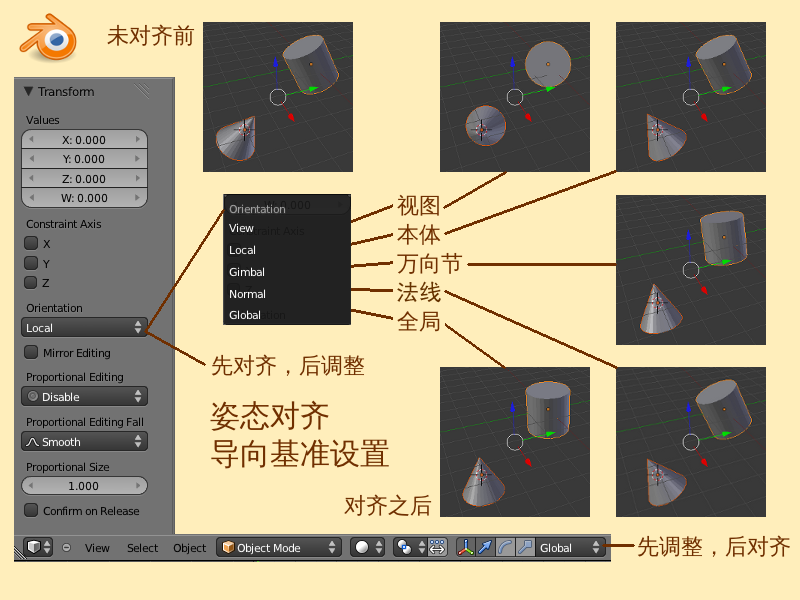Decrease Y value with left arrow
Viewport: 800px width, 600px height.
click(32, 159)
